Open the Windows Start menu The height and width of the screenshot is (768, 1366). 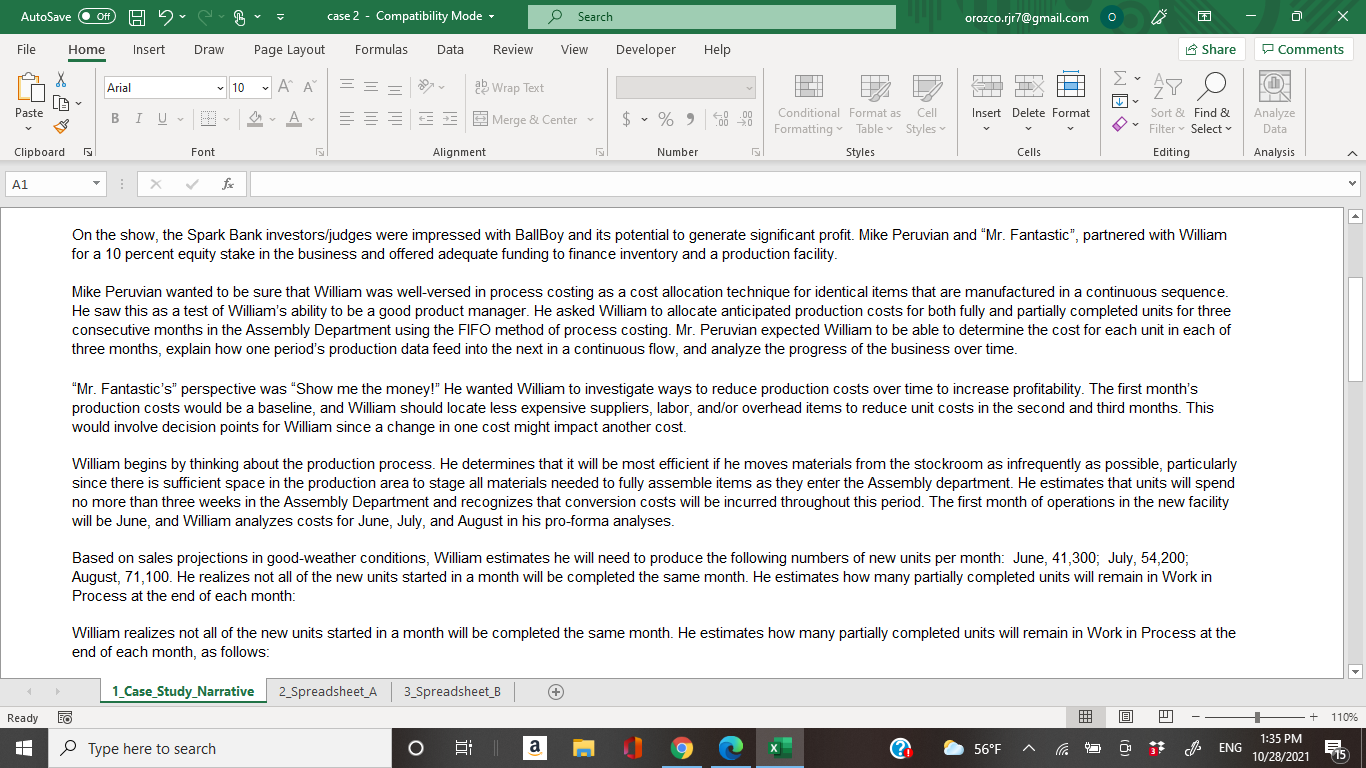pyautogui.click(x=23, y=748)
